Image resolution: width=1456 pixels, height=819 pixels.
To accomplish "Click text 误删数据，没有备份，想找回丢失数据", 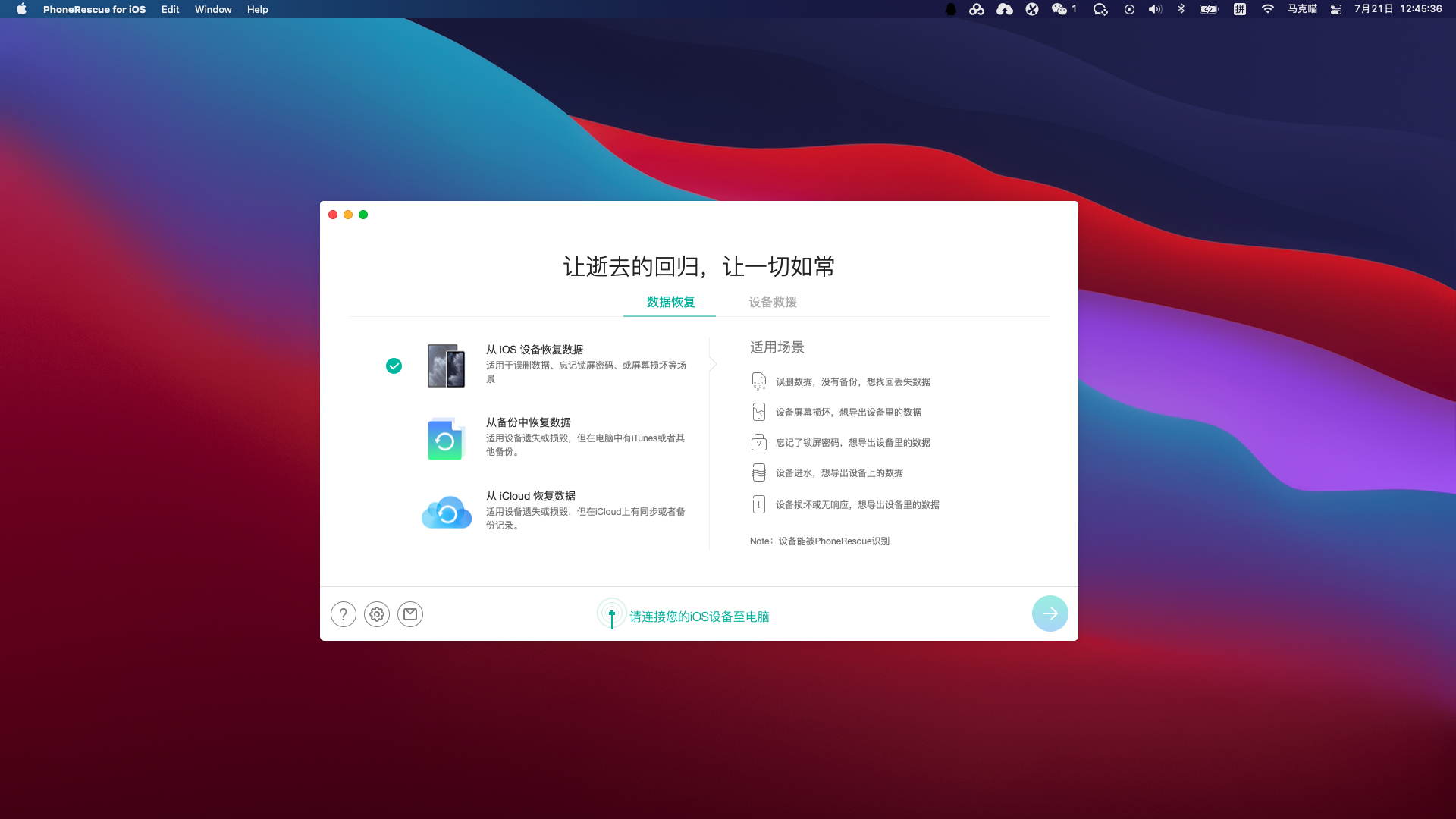I will tap(852, 382).
